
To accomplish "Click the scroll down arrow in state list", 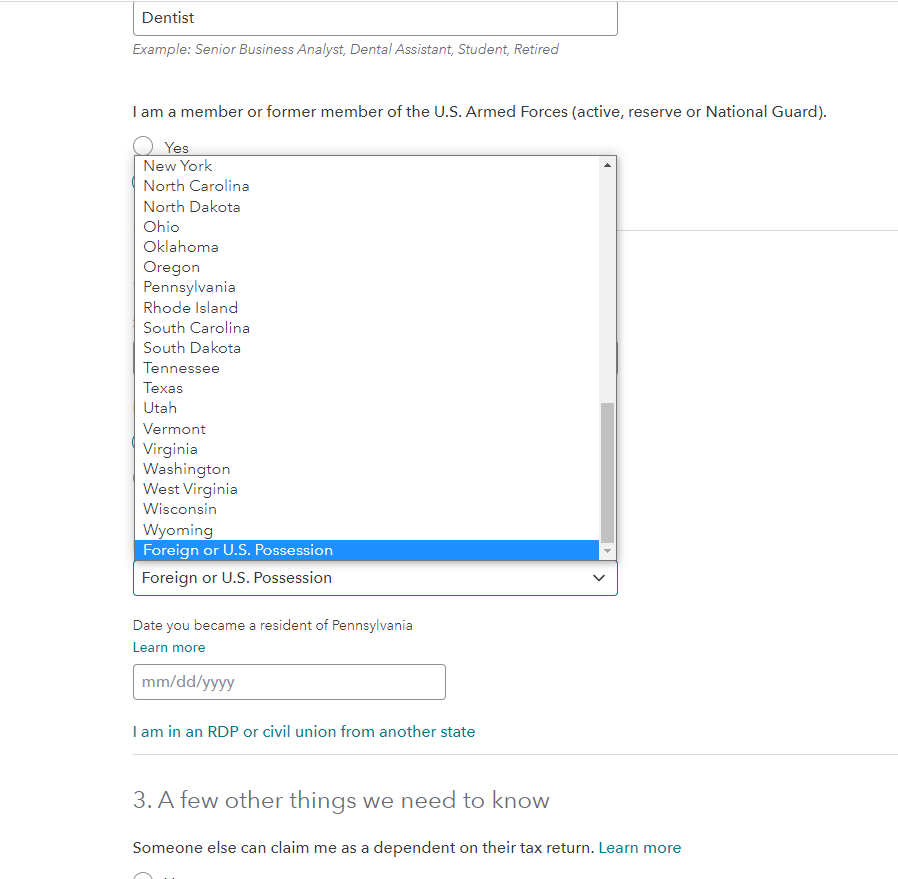I will point(607,551).
